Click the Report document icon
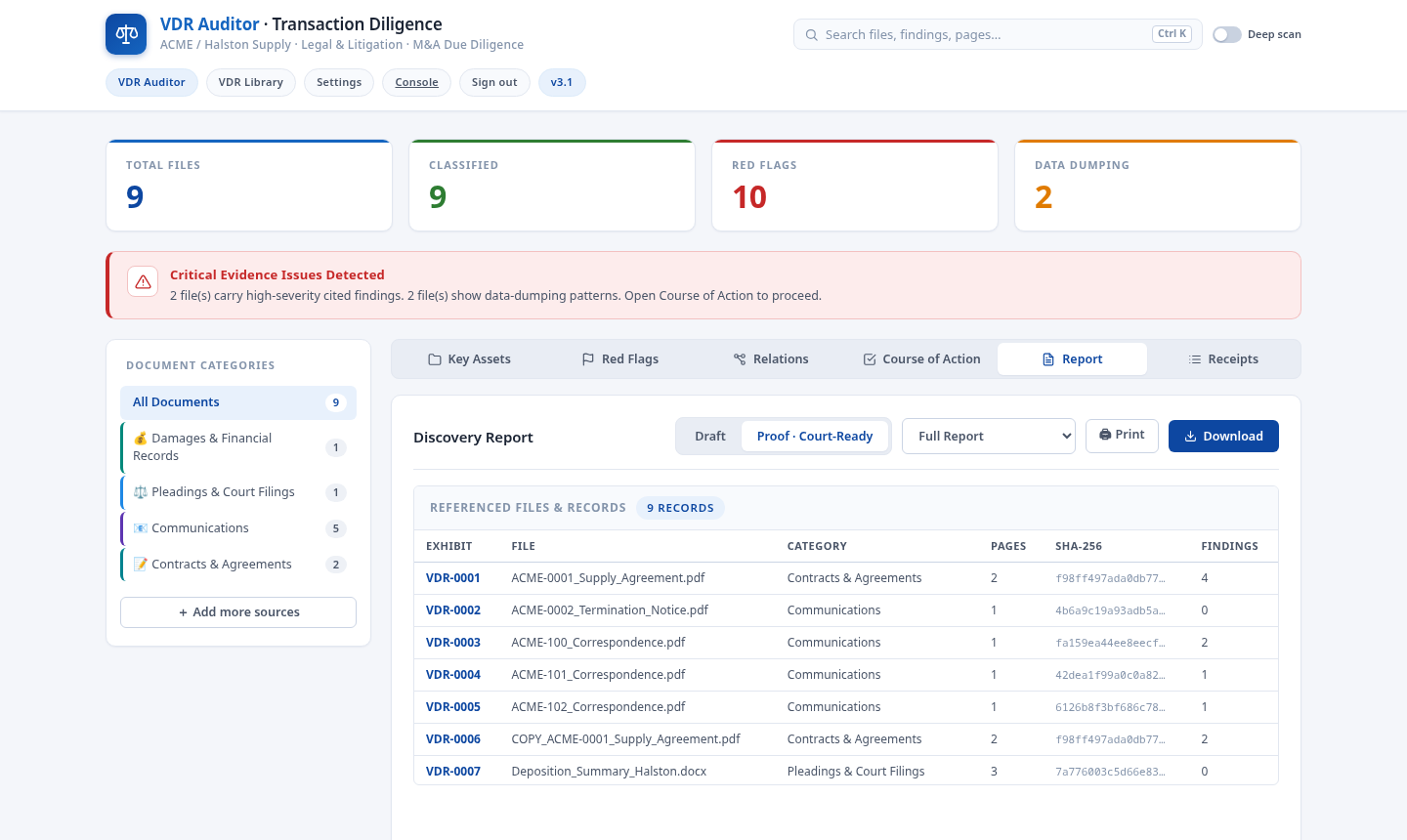The image size is (1407, 840). pos(1048,359)
